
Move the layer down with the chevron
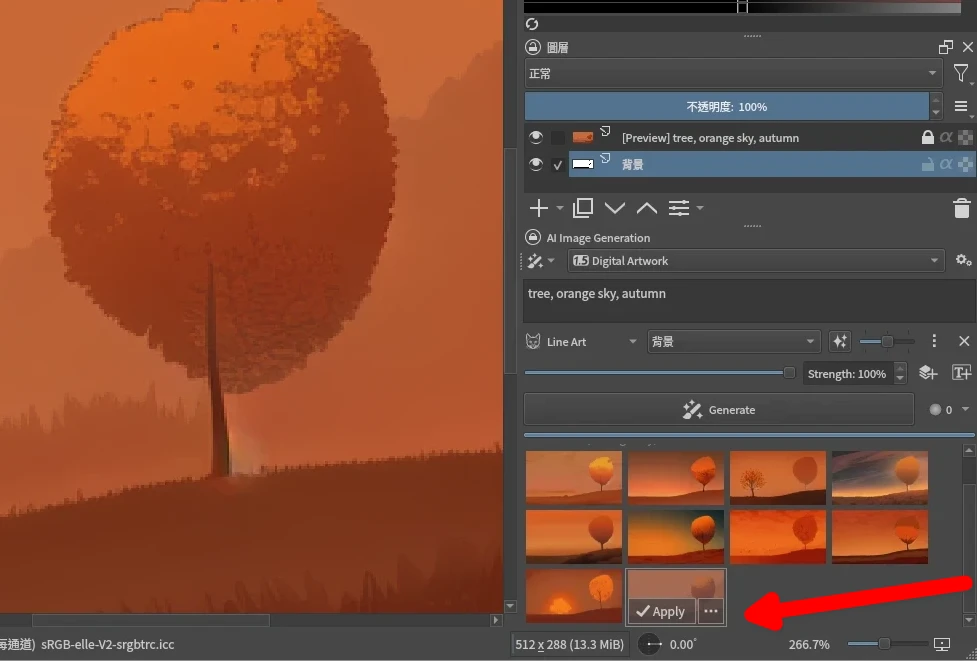pyautogui.click(x=615, y=208)
